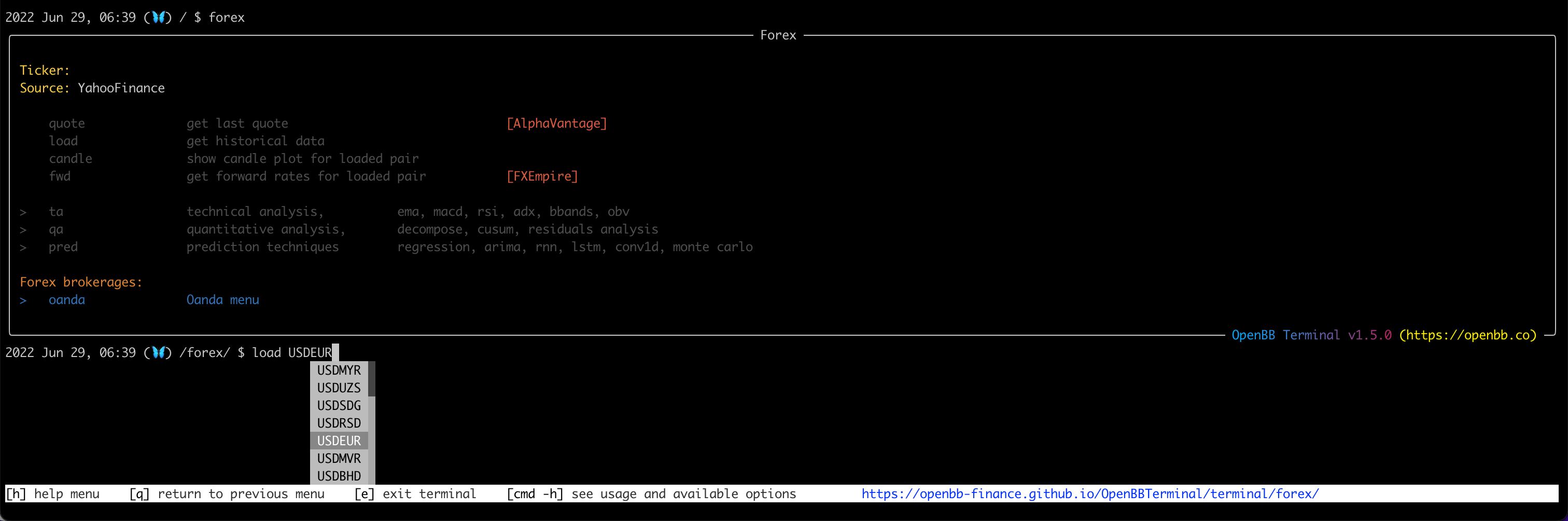Image resolution: width=1568 pixels, height=521 pixels.
Task: Click the 'ta' submenu entry
Action: click(56, 211)
